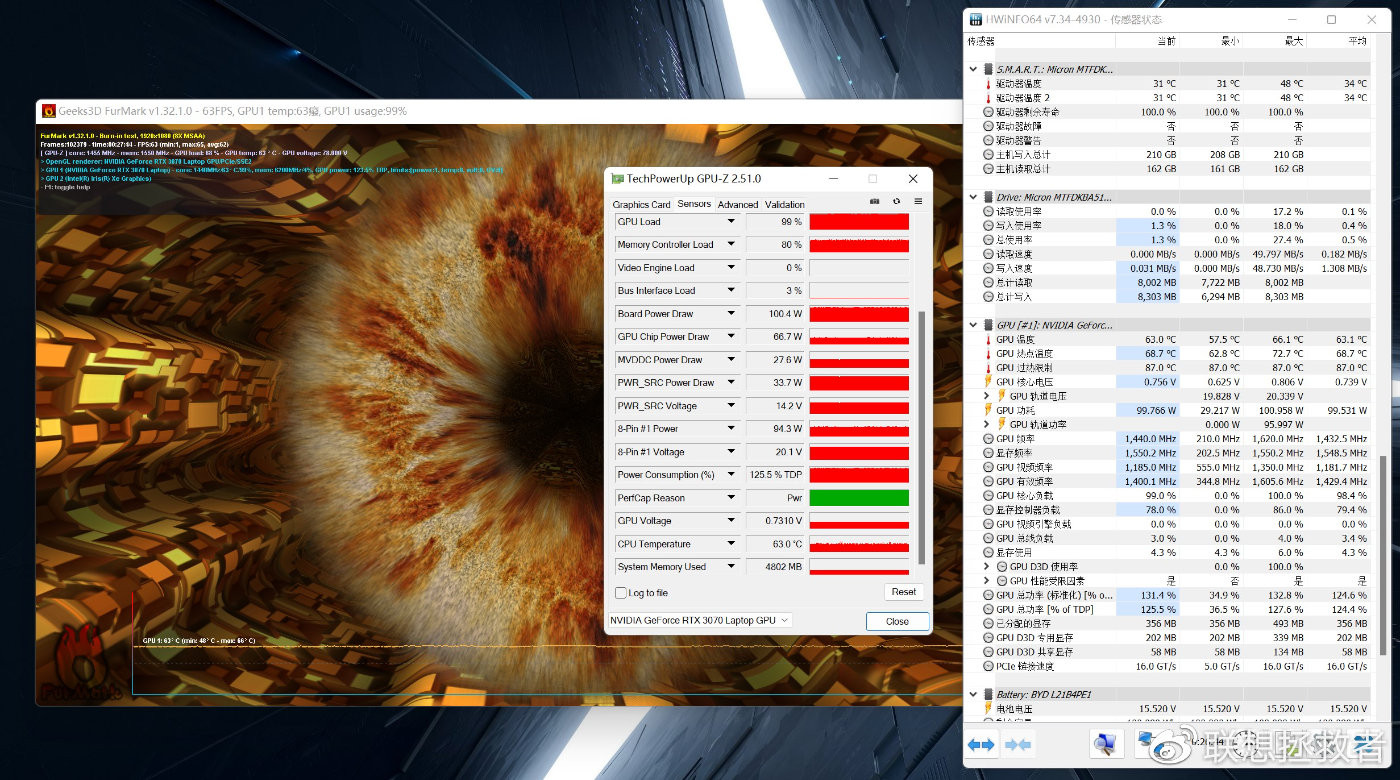
Task: Open the Validation tab in GPU-Z
Action: click(785, 204)
